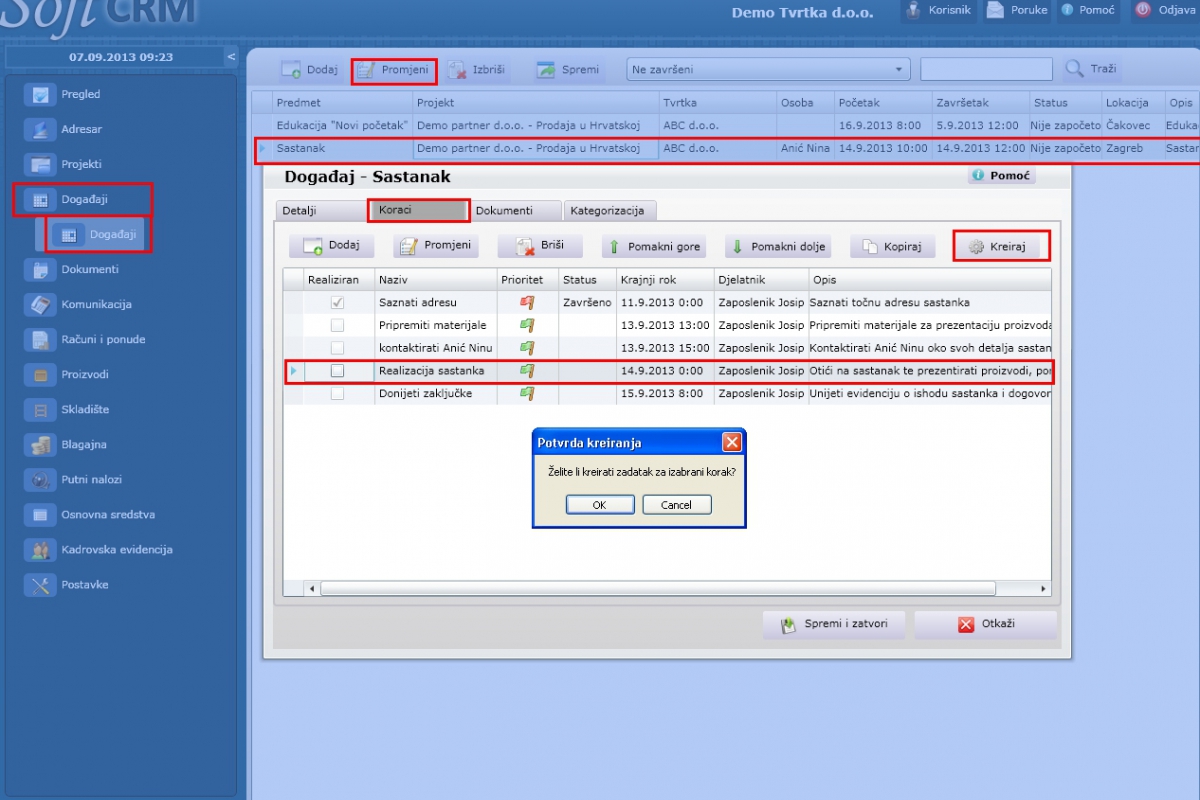Open Poruke messages in header

[1017, 10]
